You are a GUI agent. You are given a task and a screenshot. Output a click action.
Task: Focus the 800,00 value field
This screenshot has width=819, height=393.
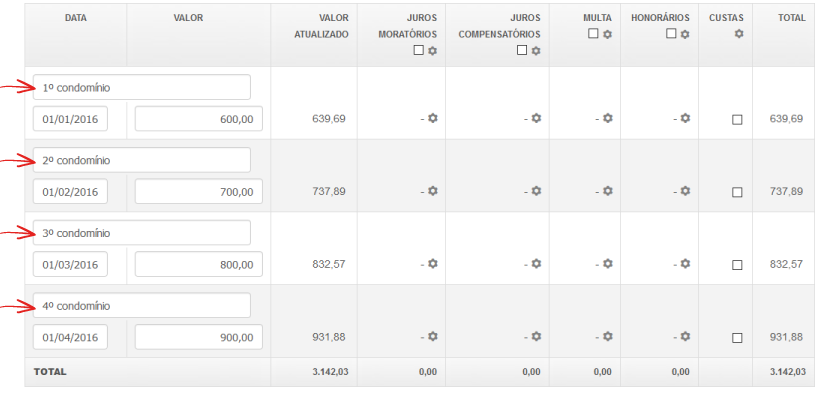coord(198,264)
